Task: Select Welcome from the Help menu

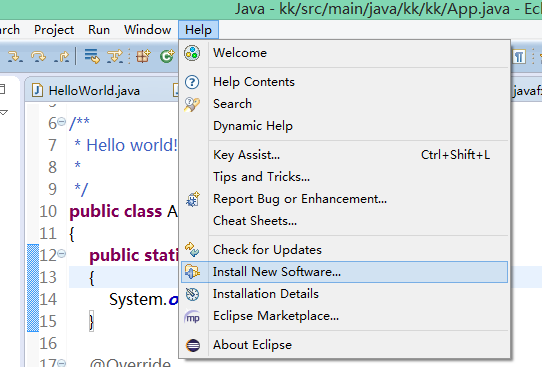Action: [344, 53]
